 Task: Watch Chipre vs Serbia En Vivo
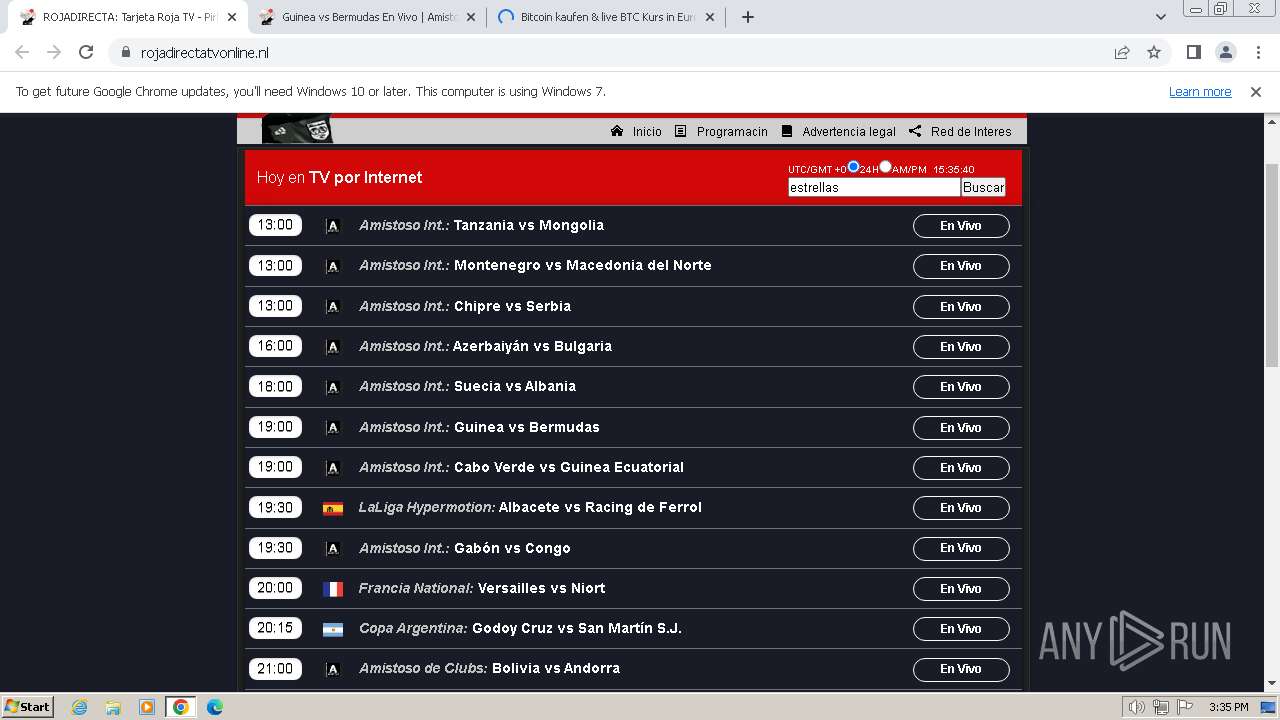(961, 307)
